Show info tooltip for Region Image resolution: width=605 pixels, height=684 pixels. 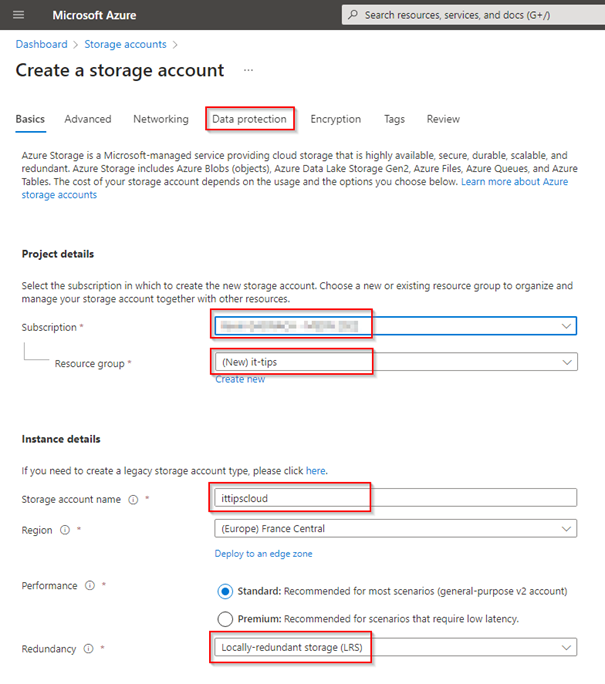[x=65, y=530]
